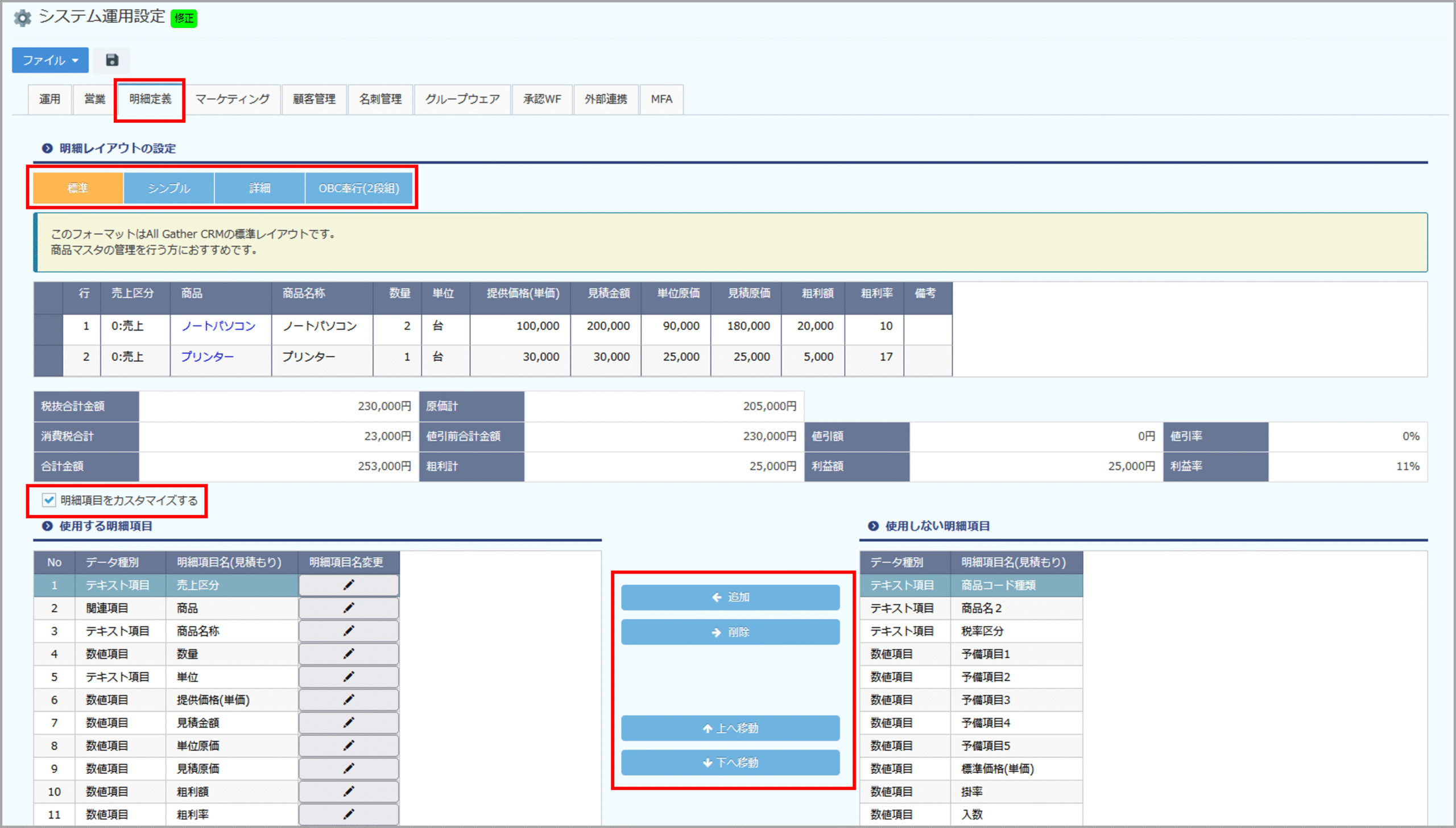Click pencil edit icon for 提供価格(単価) row
The height and width of the screenshot is (828, 1456).
[349, 699]
